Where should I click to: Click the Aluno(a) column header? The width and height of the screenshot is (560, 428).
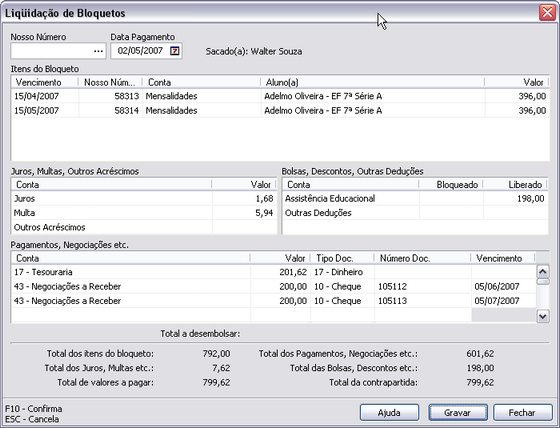pos(372,83)
